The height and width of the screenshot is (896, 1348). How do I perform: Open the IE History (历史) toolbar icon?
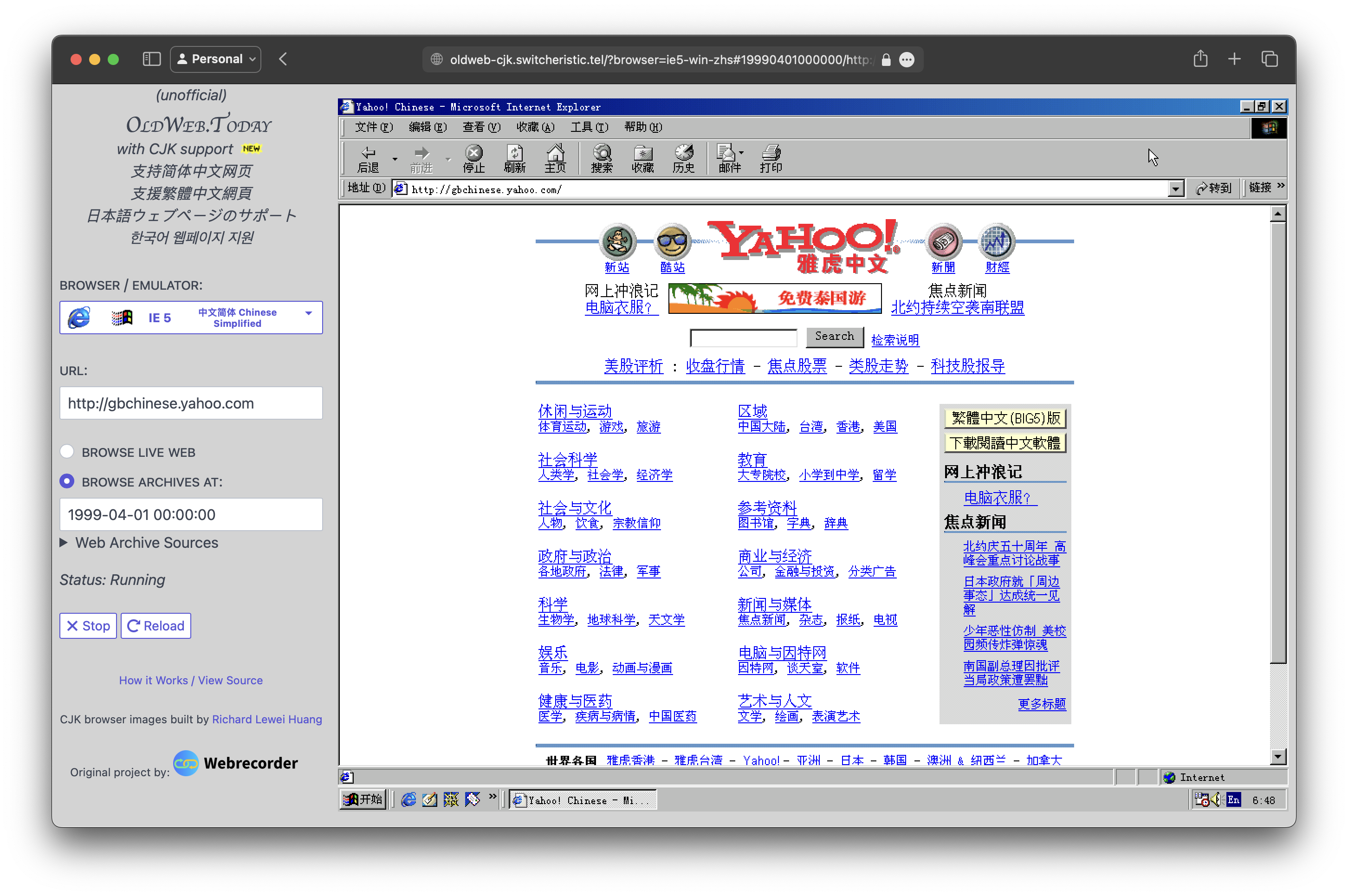pyautogui.click(x=683, y=157)
